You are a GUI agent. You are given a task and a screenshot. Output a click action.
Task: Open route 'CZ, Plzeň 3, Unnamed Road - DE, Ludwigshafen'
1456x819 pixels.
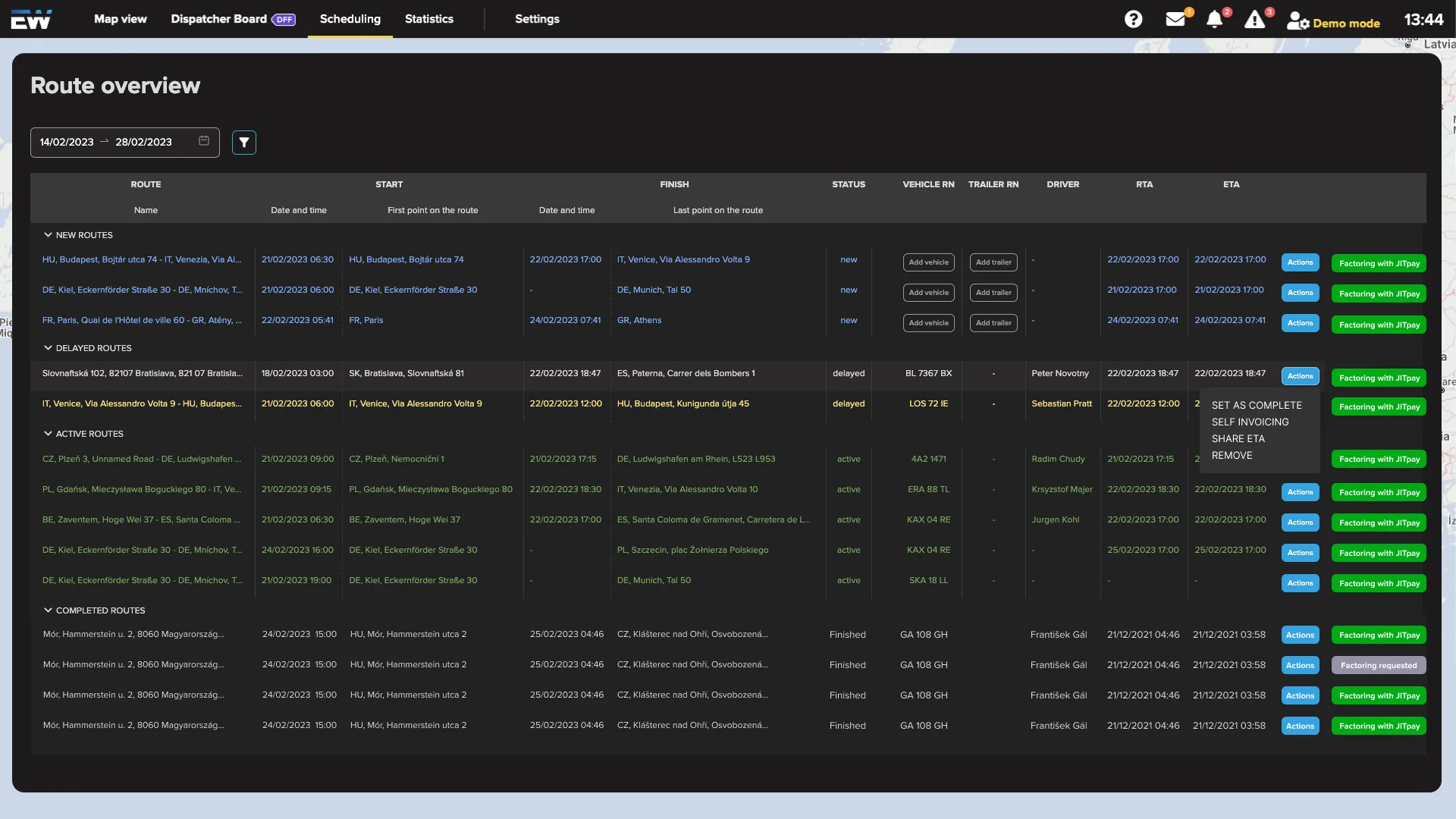coord(142,459)
